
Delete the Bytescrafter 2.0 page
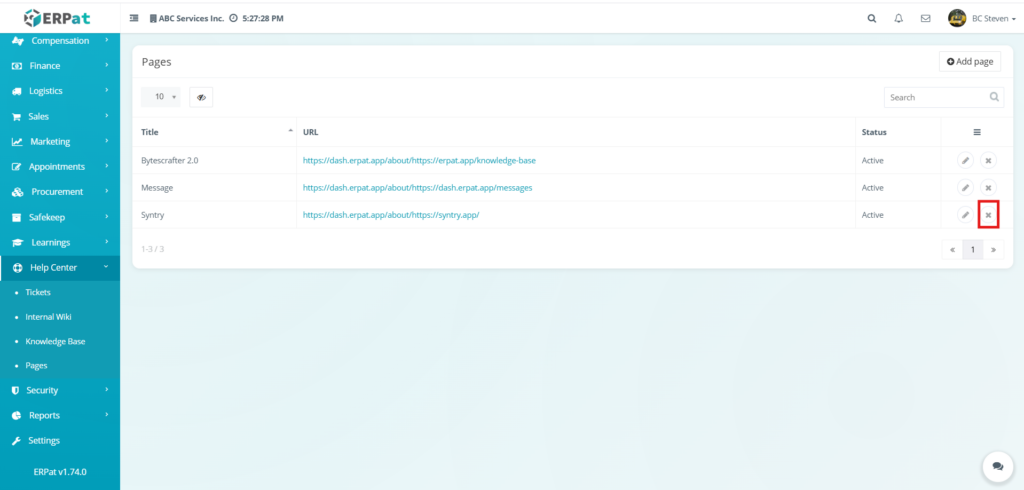[988, 160]
